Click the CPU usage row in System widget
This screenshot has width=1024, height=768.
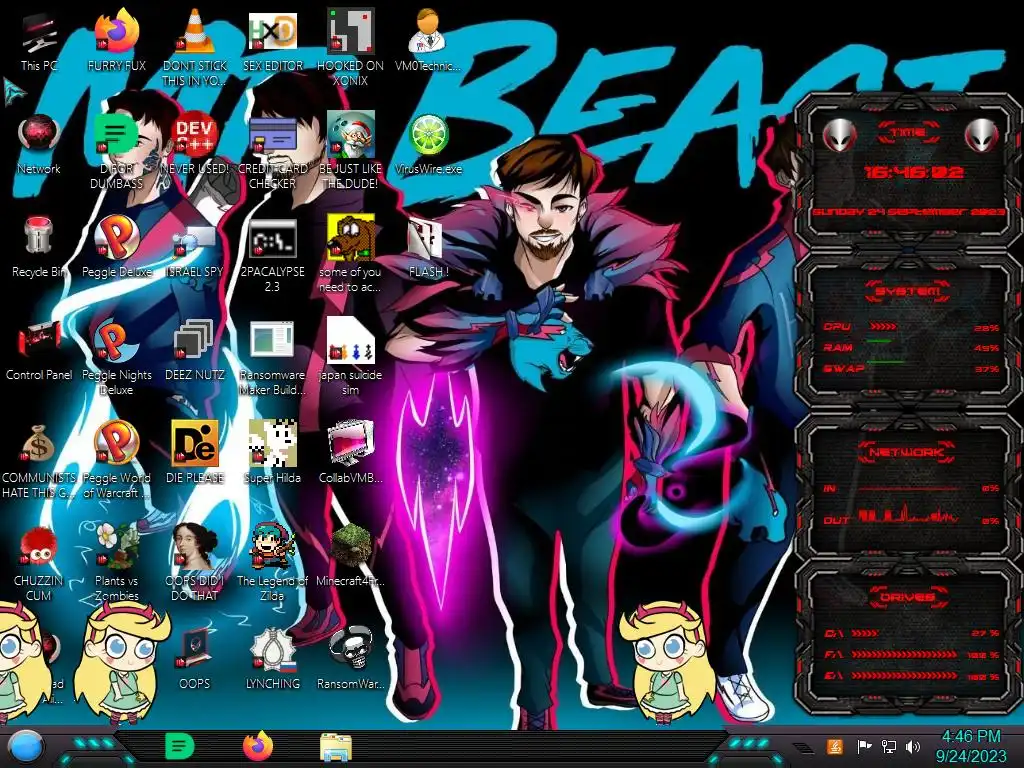(x=912, y=327)
